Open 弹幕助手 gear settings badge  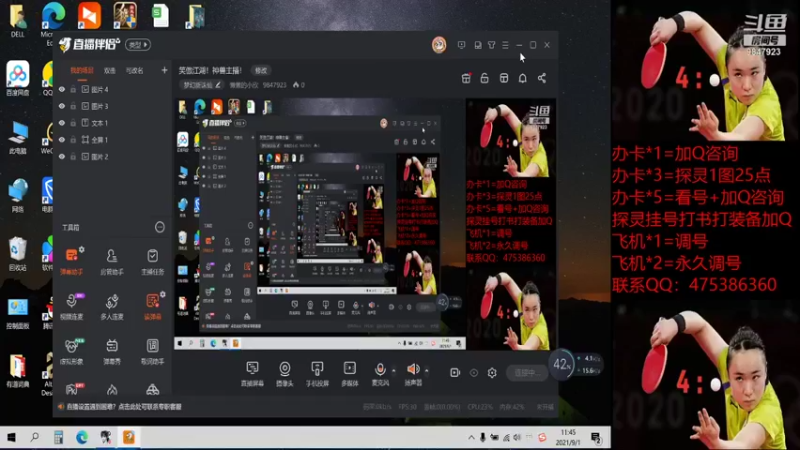point(82,249)
